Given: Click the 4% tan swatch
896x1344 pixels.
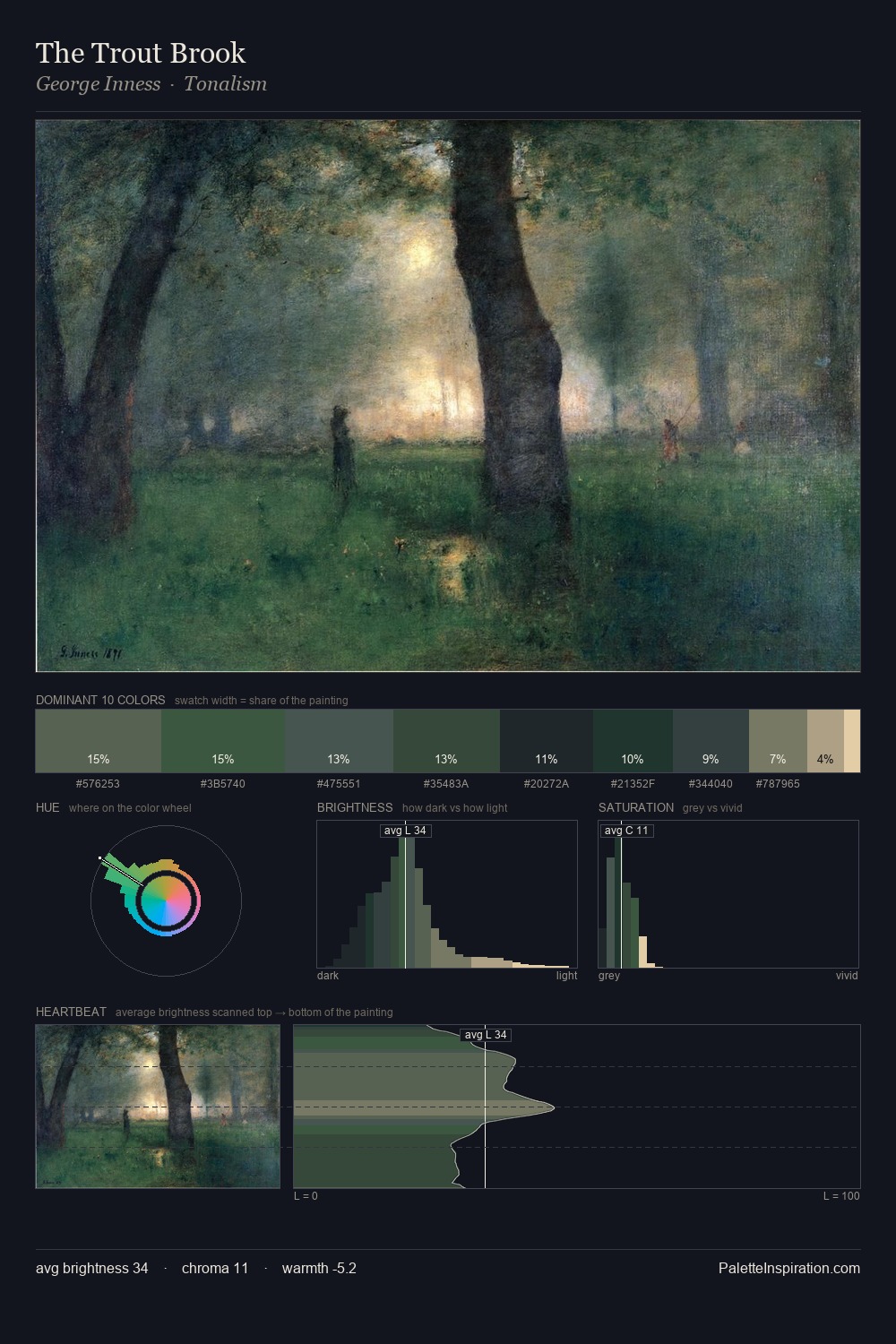Looking at the screenshot, I should (x=825, y=741).
